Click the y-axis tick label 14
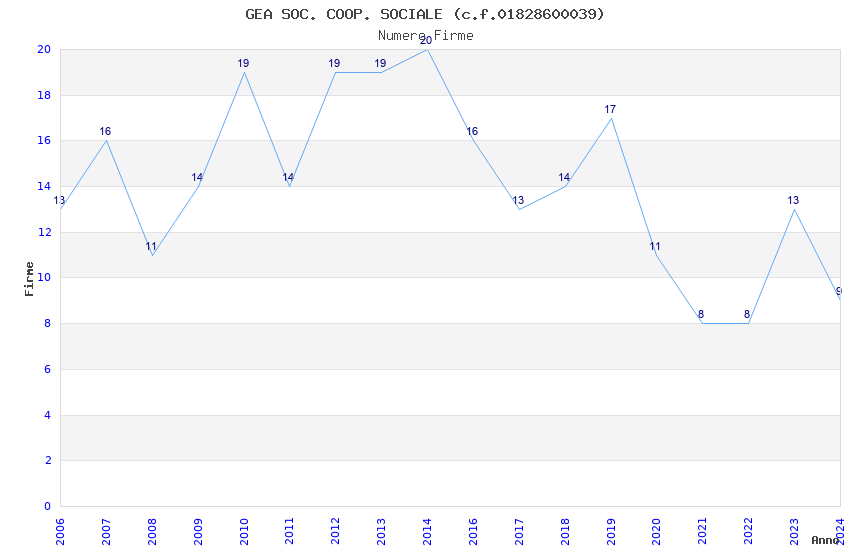Screen dimensions: 850x550 [x=44, y=186]
